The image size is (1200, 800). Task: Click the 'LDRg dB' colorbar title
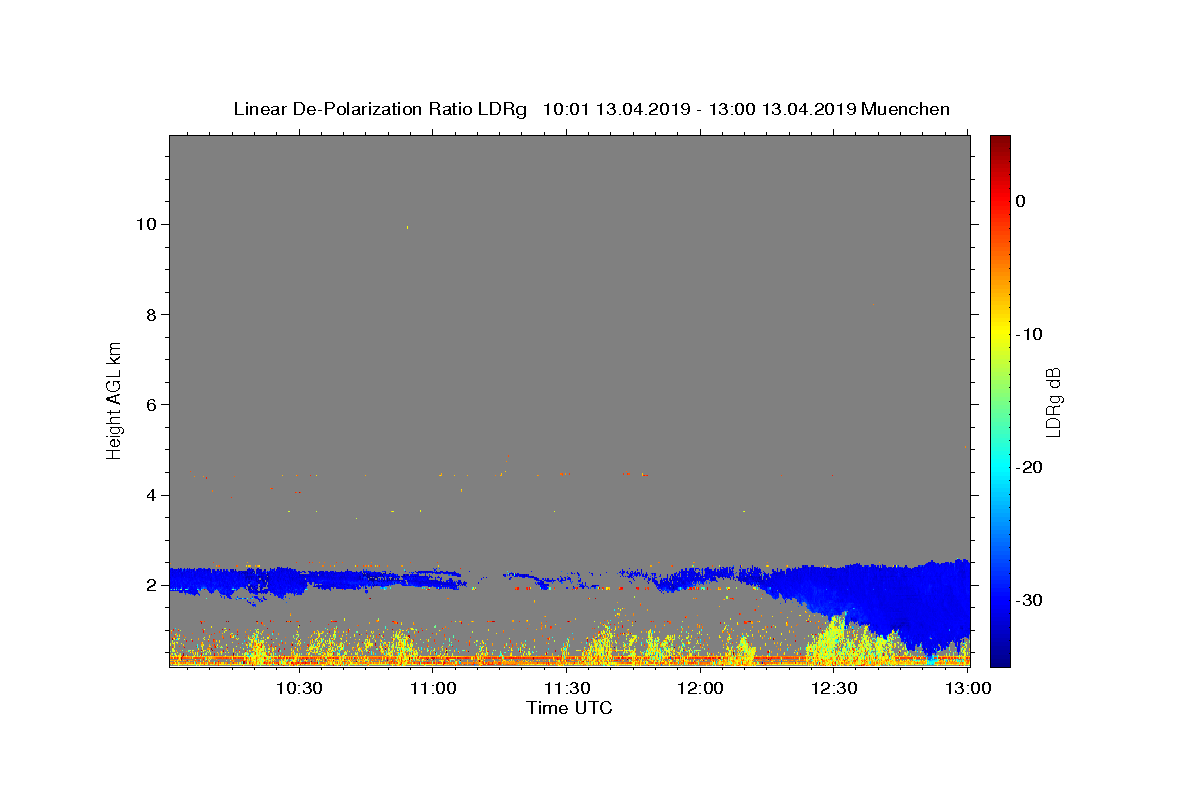(x=1053, y=401)
